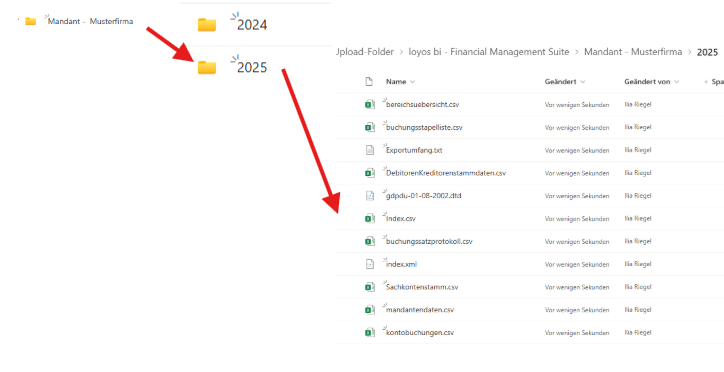724x372 pixels.
Task: Open the file buchungsstapelliste.csv
Action: pos(424,127)
